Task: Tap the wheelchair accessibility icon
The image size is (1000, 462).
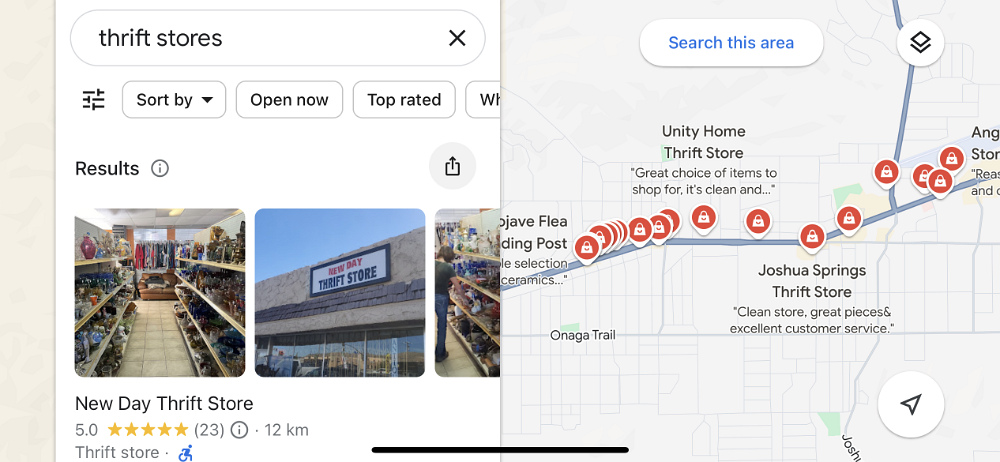Action: pyautogui.click(x=185, y=453)
